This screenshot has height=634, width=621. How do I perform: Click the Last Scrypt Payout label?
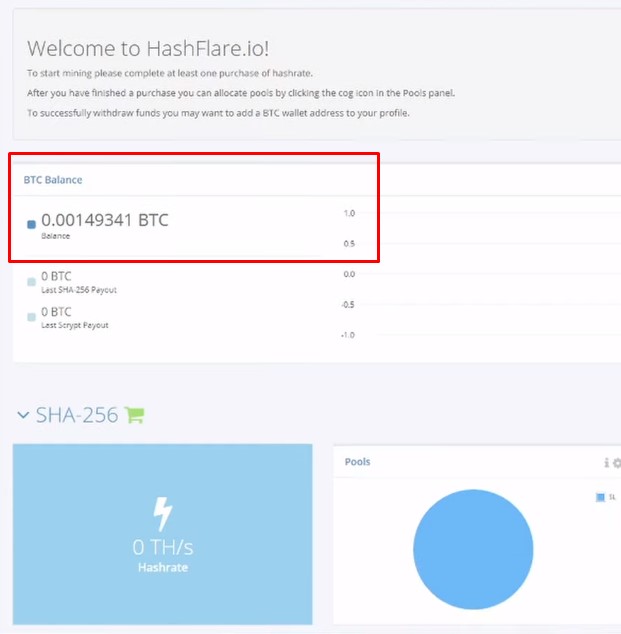click(x=75, y=325)
